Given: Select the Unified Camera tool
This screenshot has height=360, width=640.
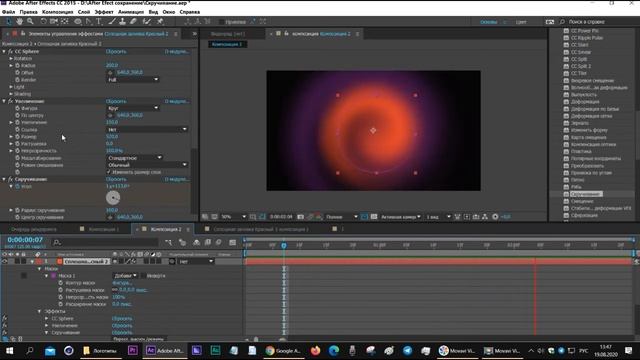Looking at the screenshot, I should click(x=53, y=21).
